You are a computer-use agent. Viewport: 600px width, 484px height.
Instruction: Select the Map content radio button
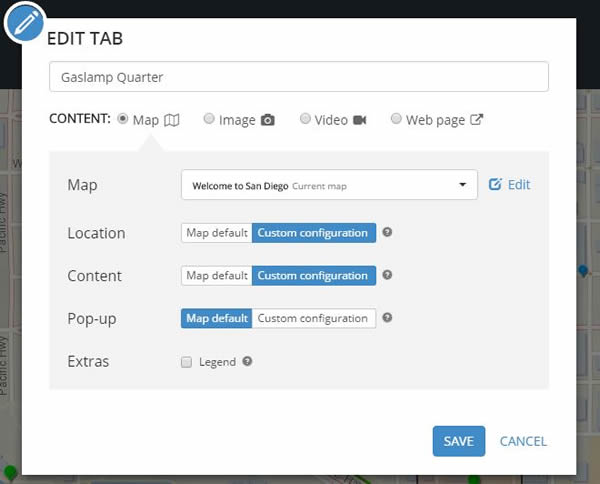tap(123, 119)
